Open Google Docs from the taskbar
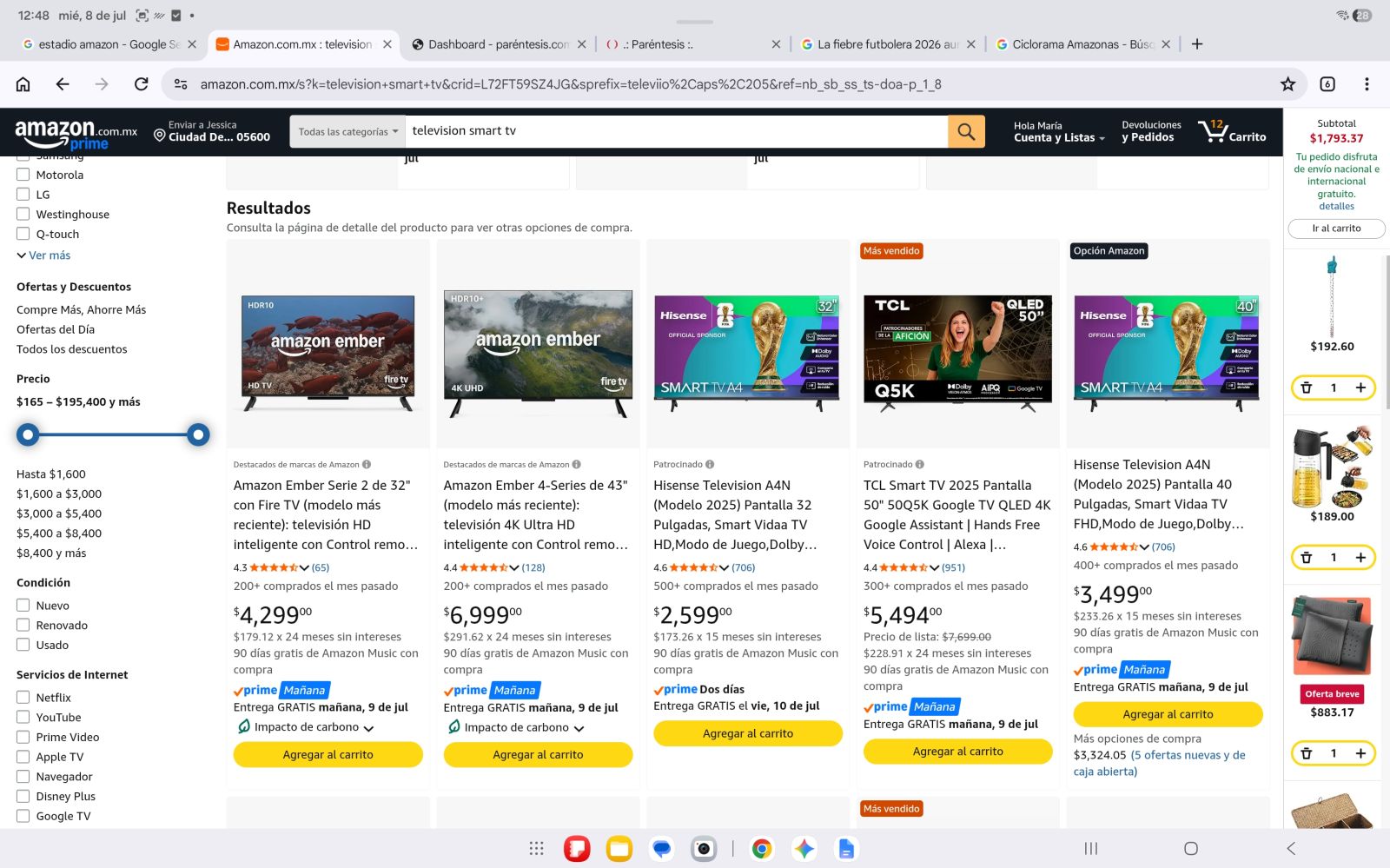Viewport: 1390px width, 868px height. pos(846,849)
